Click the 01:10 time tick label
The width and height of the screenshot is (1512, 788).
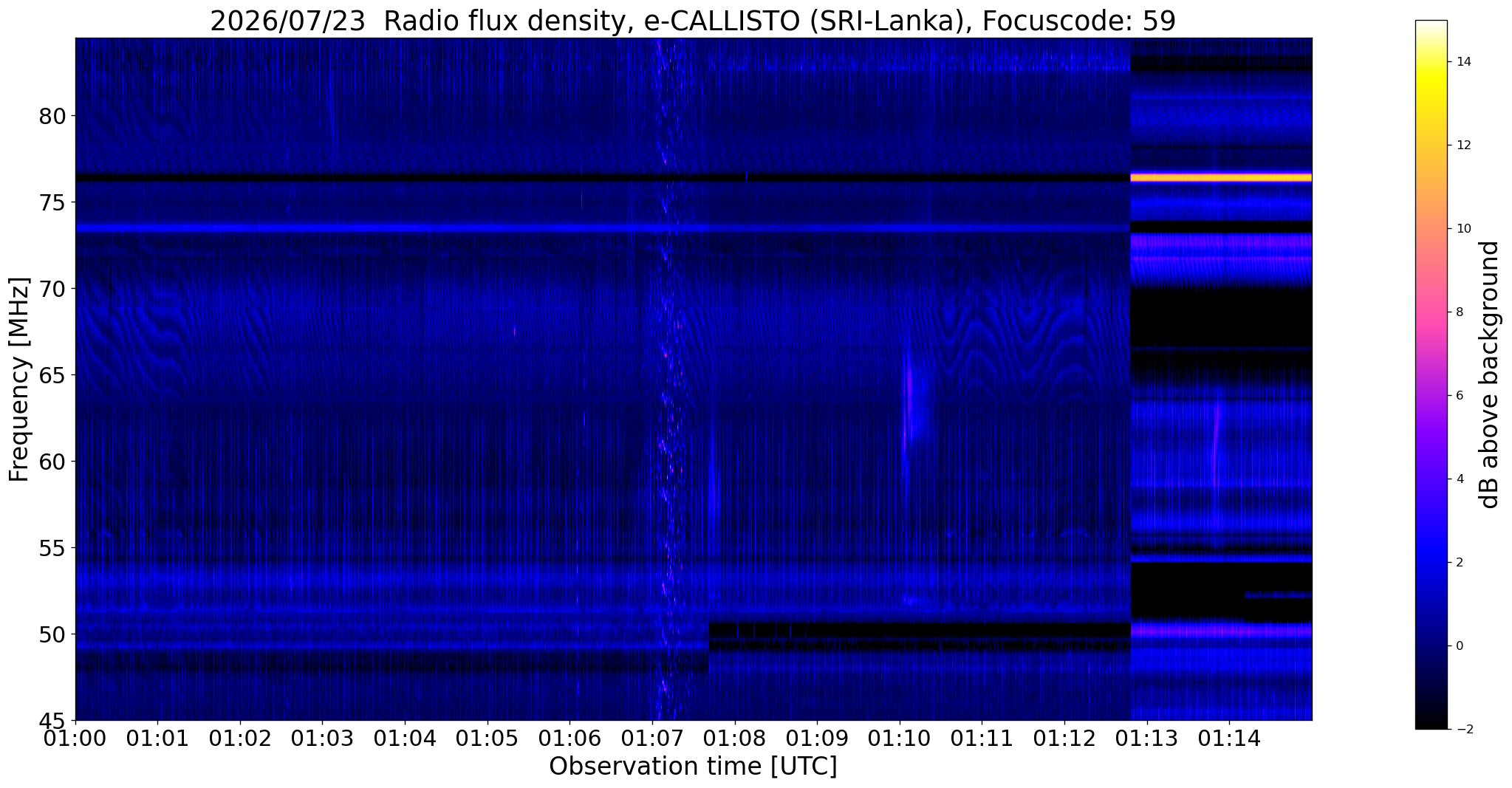pyautogui.click(x=900, y=737)
